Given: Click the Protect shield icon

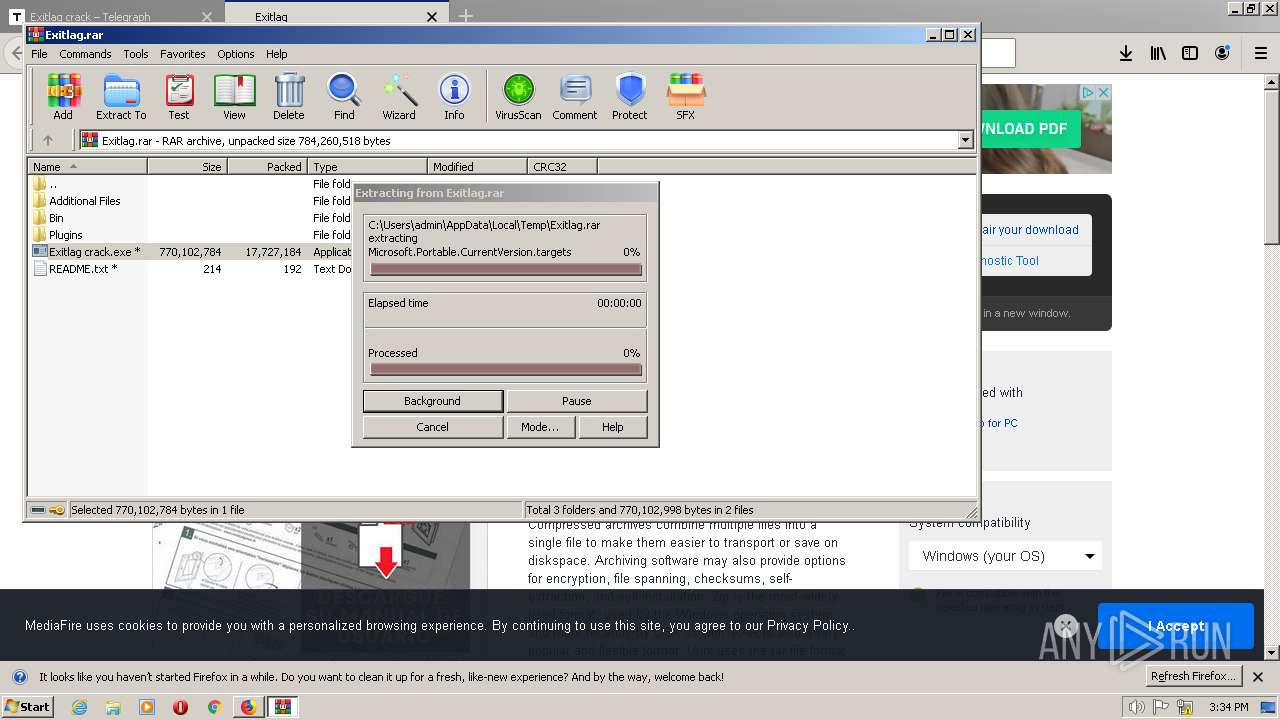Looking at the screenshot, I should 630,97.
